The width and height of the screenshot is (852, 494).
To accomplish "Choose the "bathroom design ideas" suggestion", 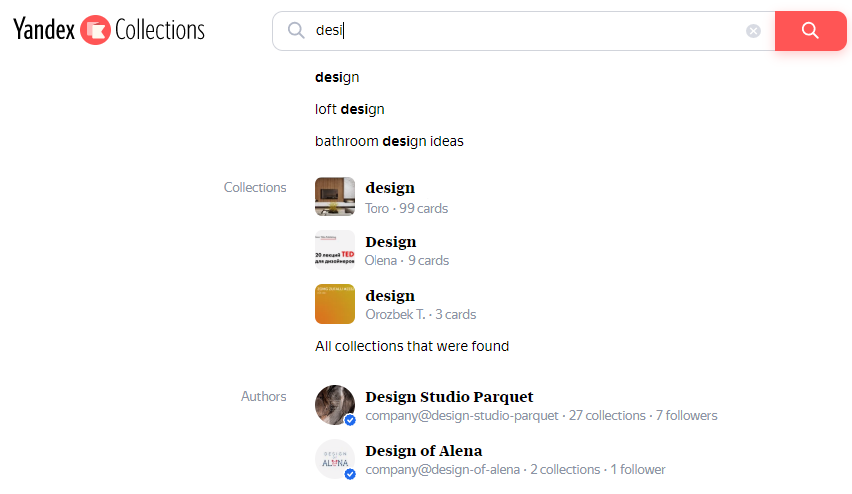I will pos(389,142).
